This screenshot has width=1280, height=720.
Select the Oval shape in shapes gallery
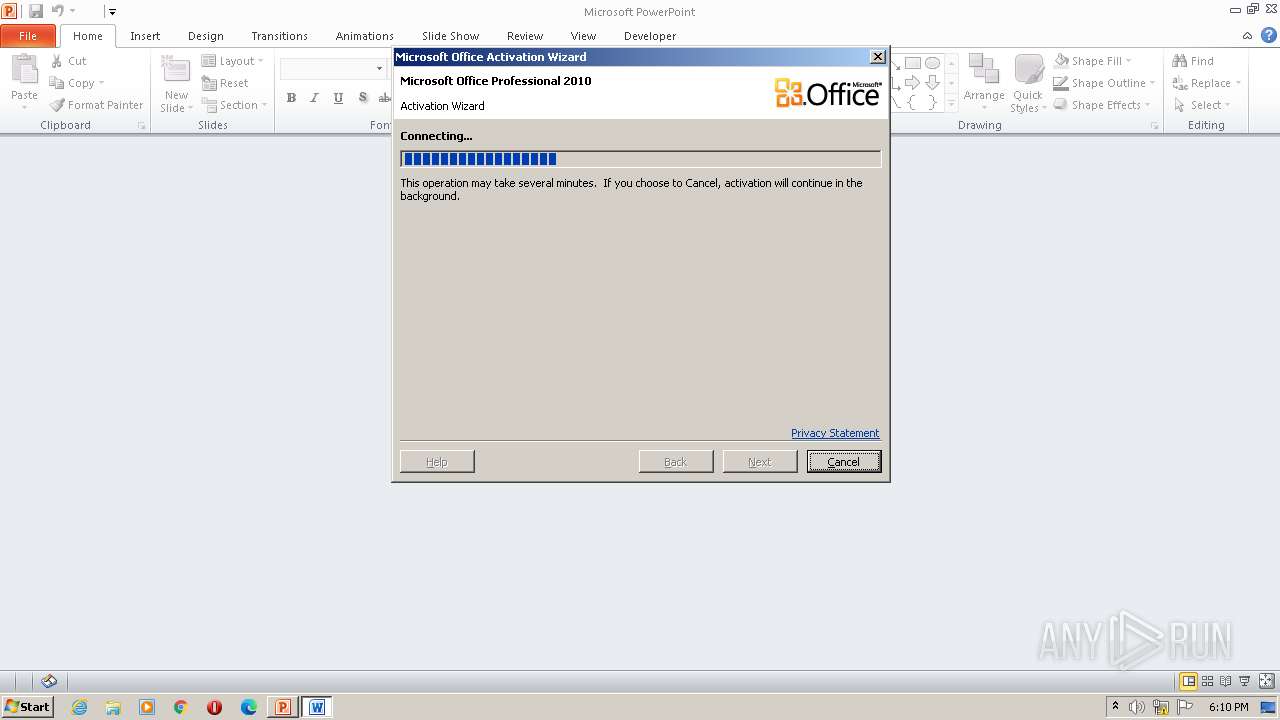click(932, 63)
